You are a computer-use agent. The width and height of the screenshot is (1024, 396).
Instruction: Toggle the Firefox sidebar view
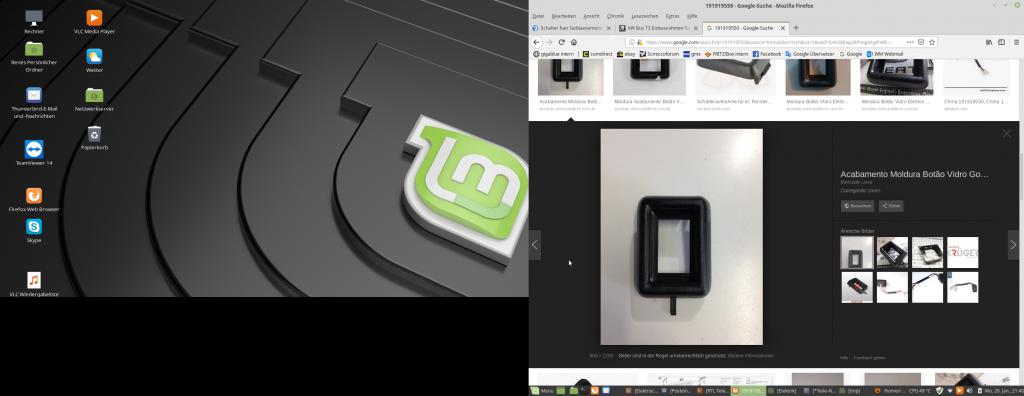point(1001,42)
